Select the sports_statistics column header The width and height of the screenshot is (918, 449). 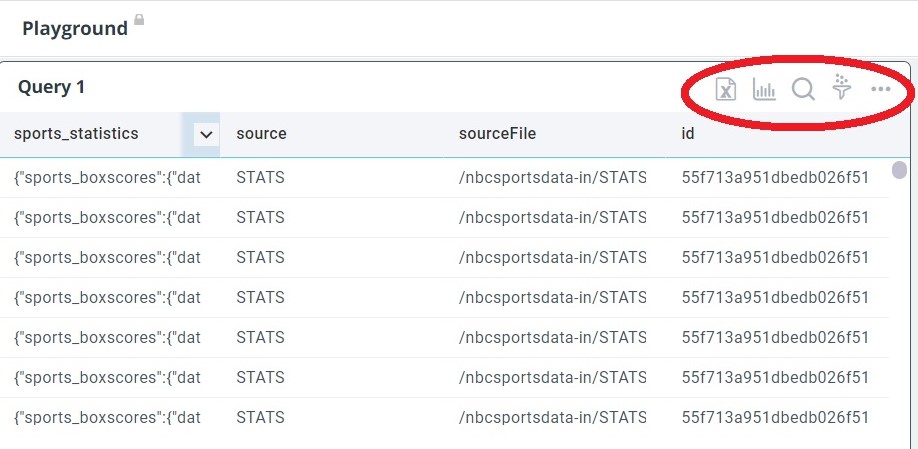[77, 134]
